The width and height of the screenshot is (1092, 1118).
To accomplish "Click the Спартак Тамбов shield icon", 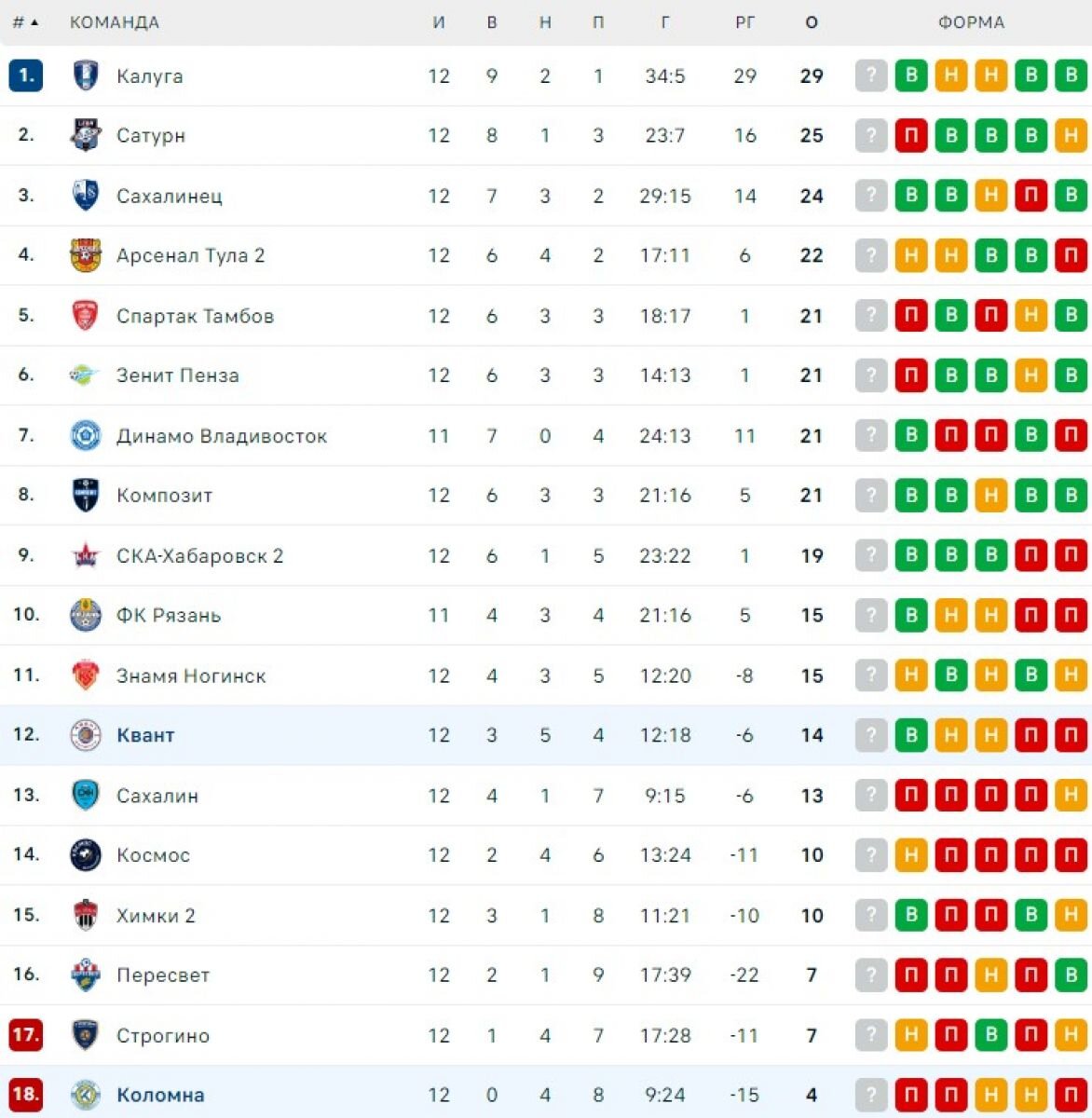I will pos(86,315).
